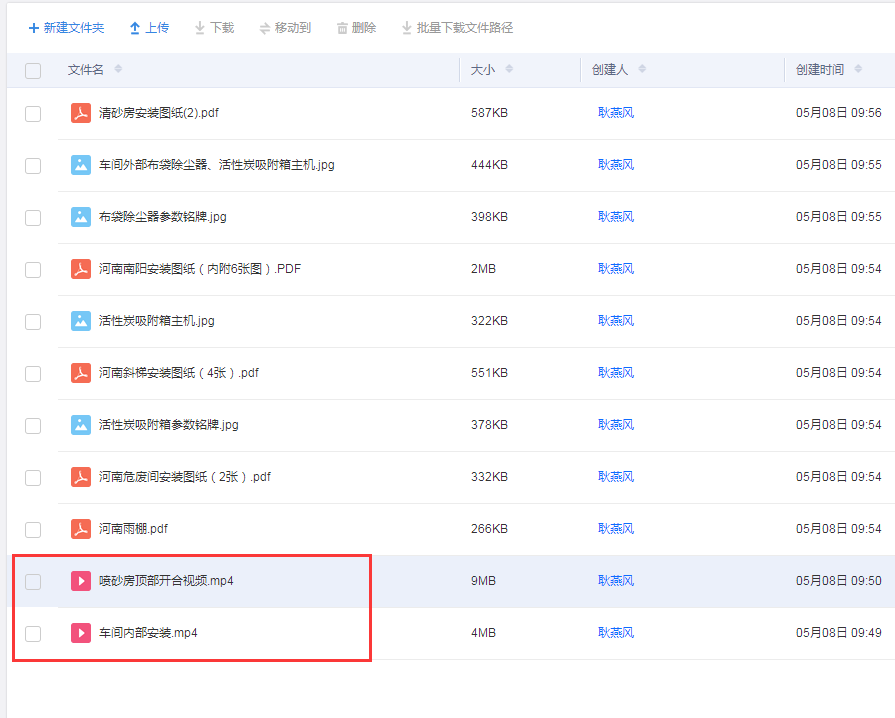Open 车间外部布袋除尘器、活性炭吸附箱主机.jpg
This screenshot has width=895, height=718.
pos(217,165)
